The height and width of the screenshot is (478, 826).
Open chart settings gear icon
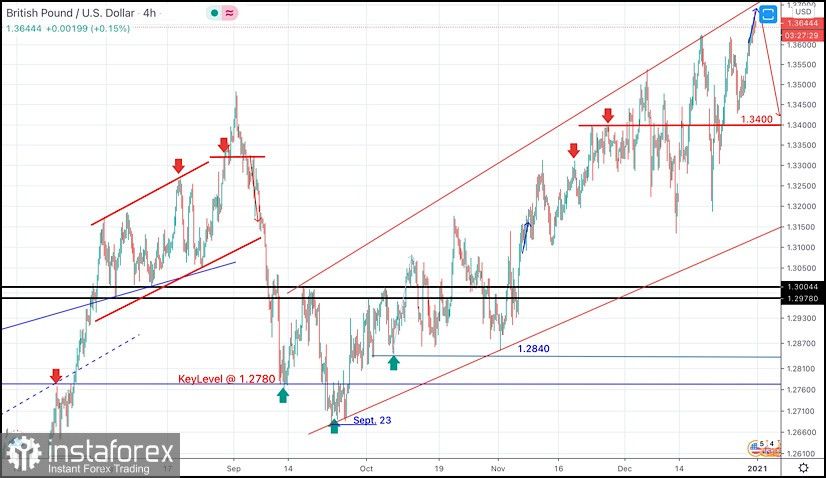[803, 467]
